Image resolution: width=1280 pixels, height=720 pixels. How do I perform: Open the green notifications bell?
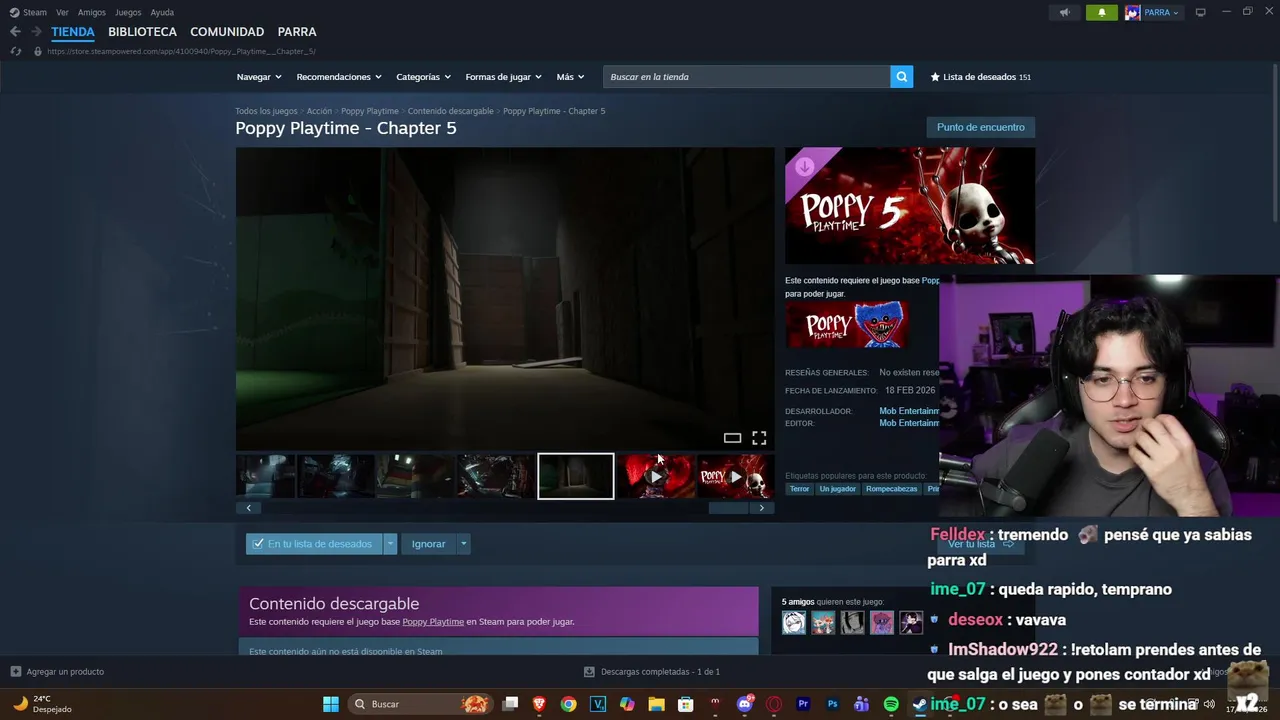pyautogui.click(x=1102, y=12)
